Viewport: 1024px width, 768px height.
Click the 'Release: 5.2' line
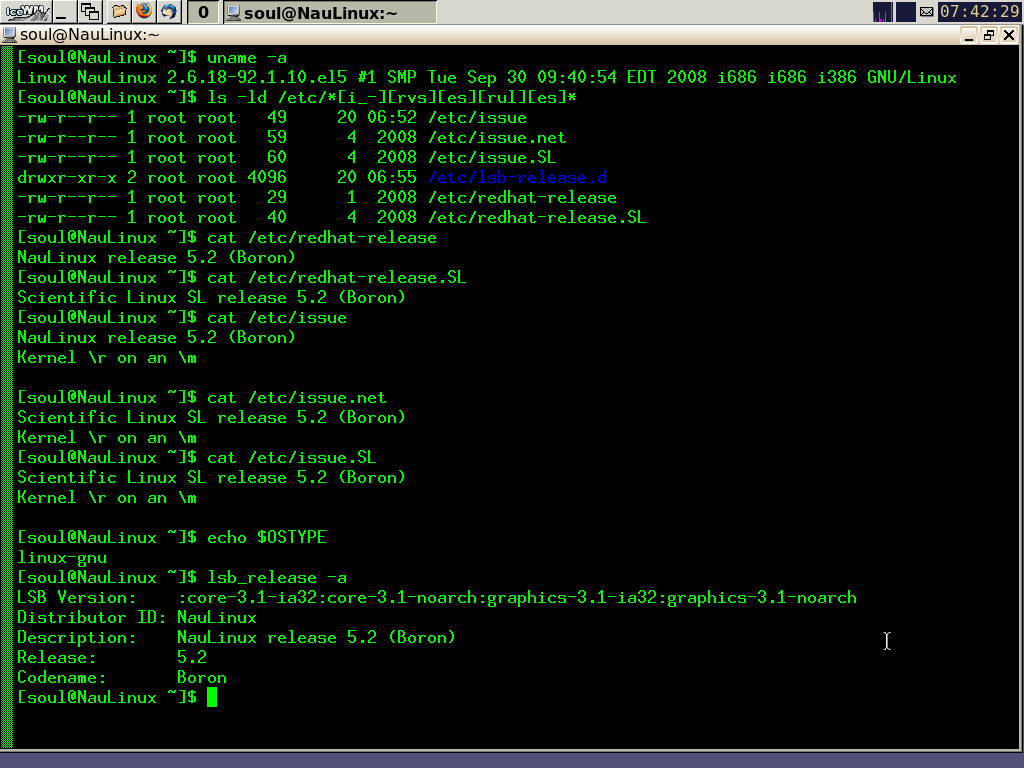click(x=112, y=658)
